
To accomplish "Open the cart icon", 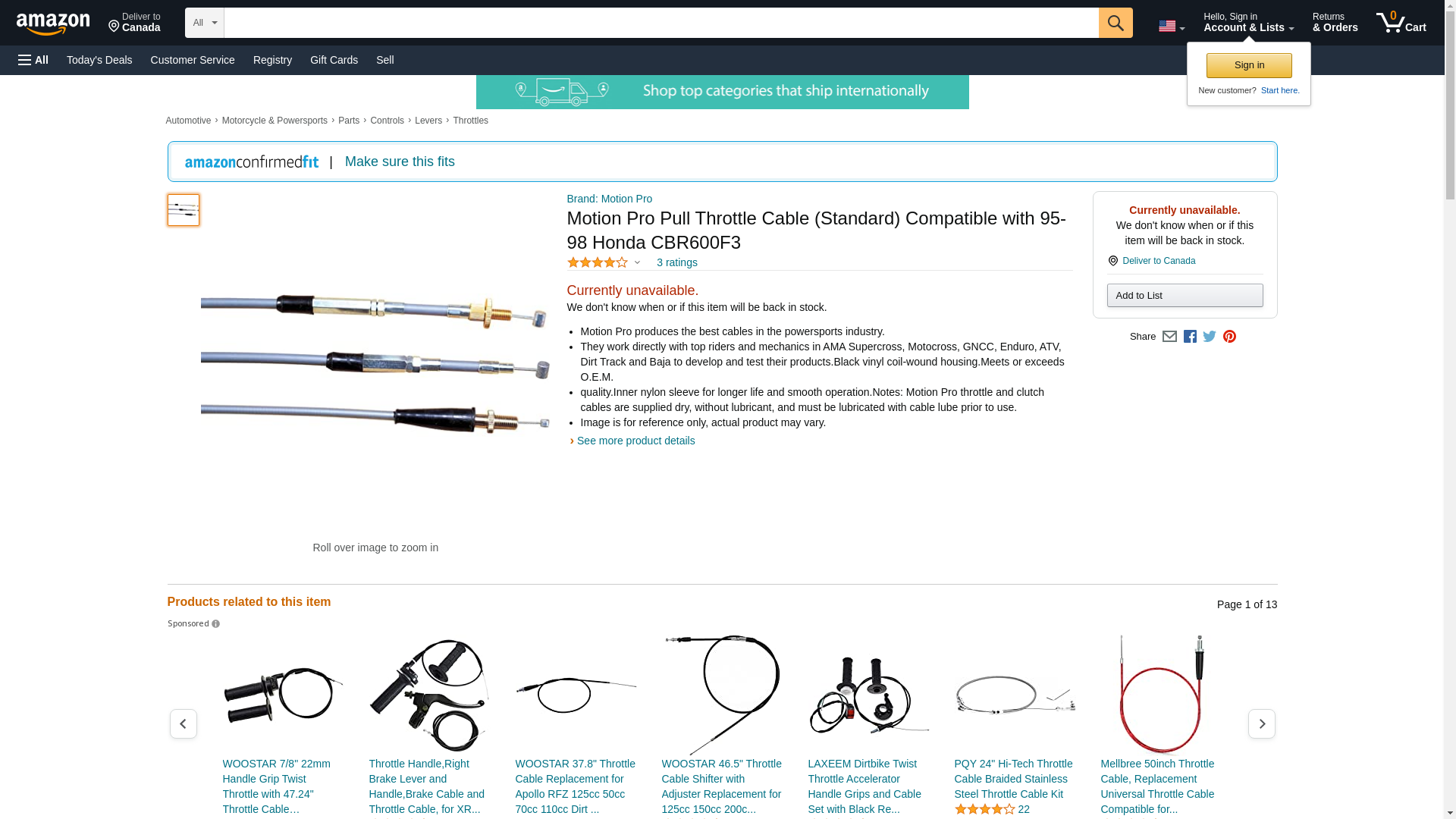I will coord(1401,23).
